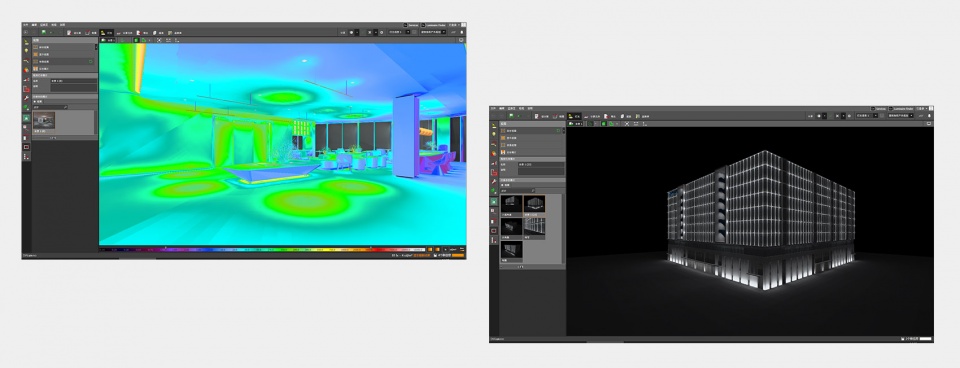
Task: Open first menu bar item in building facade window
Action: tap(493, 108)
